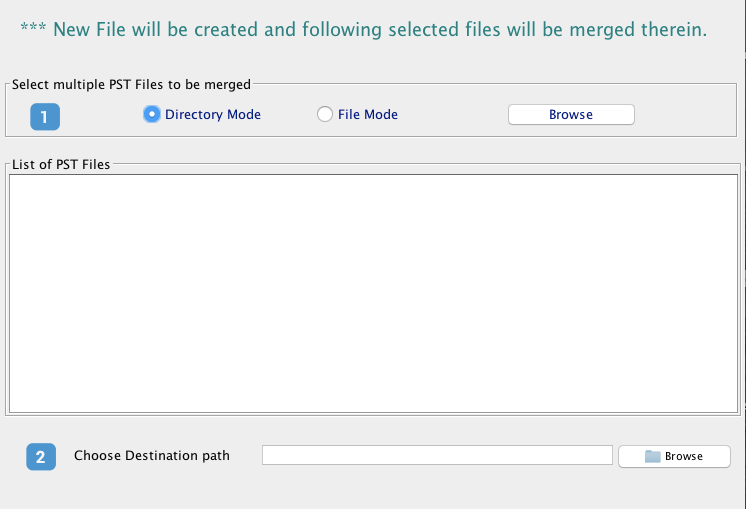Click the word Browse on the destination button
746x509 pixels.
684,456
